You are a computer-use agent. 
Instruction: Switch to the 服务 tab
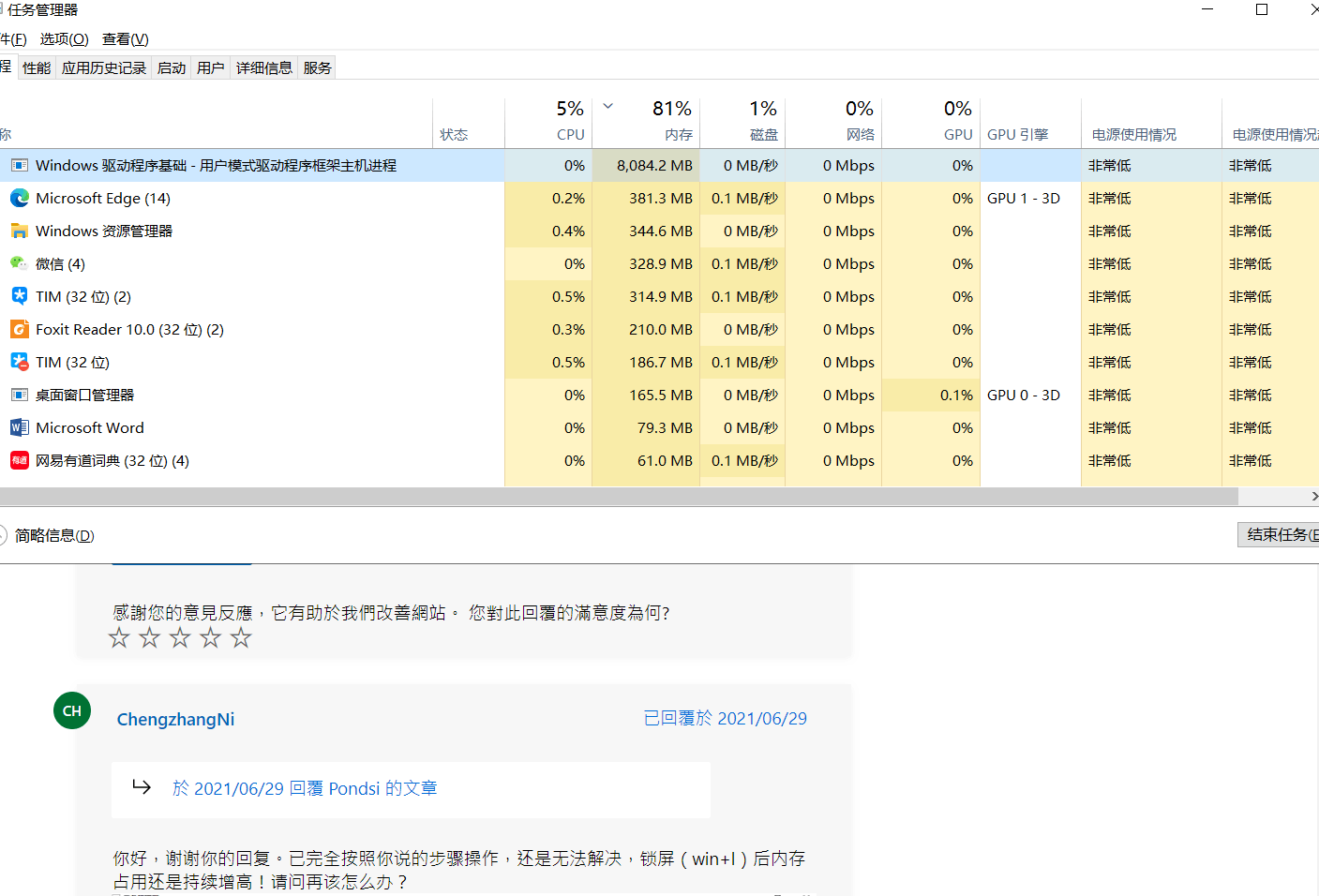point(318,68)
